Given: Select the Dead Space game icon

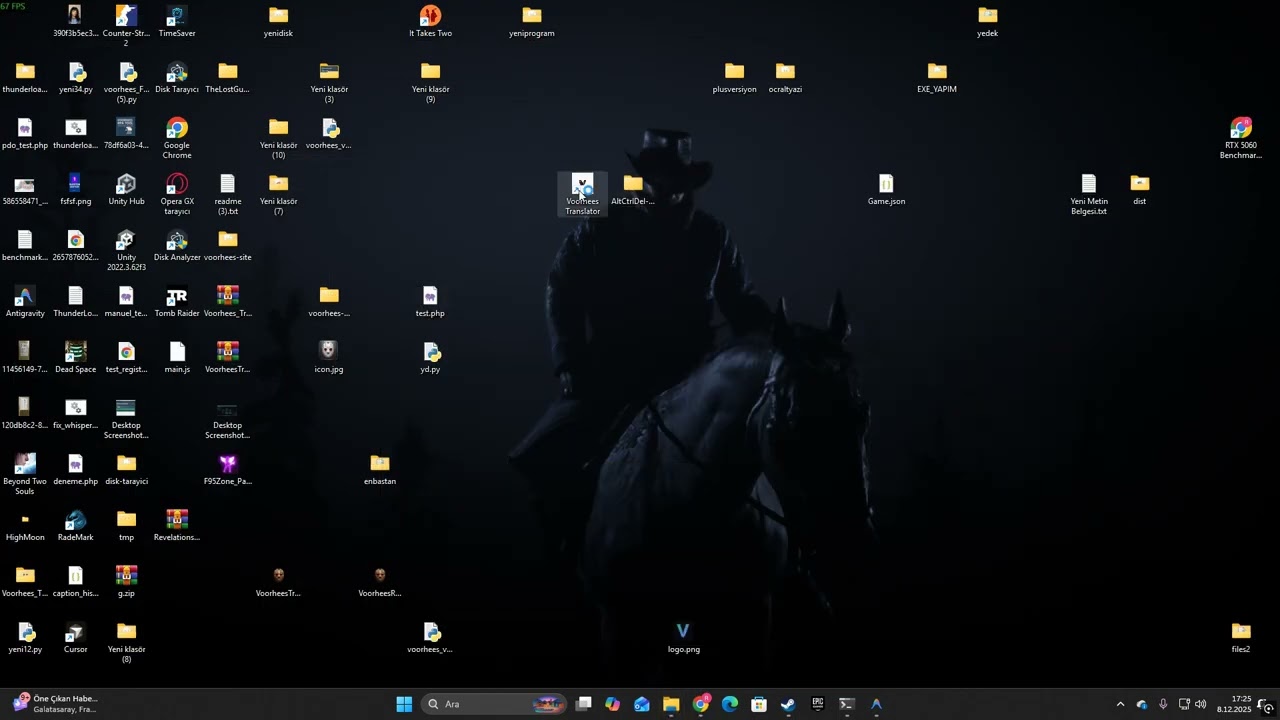Looking at the screenshot, I should [76, 358].
